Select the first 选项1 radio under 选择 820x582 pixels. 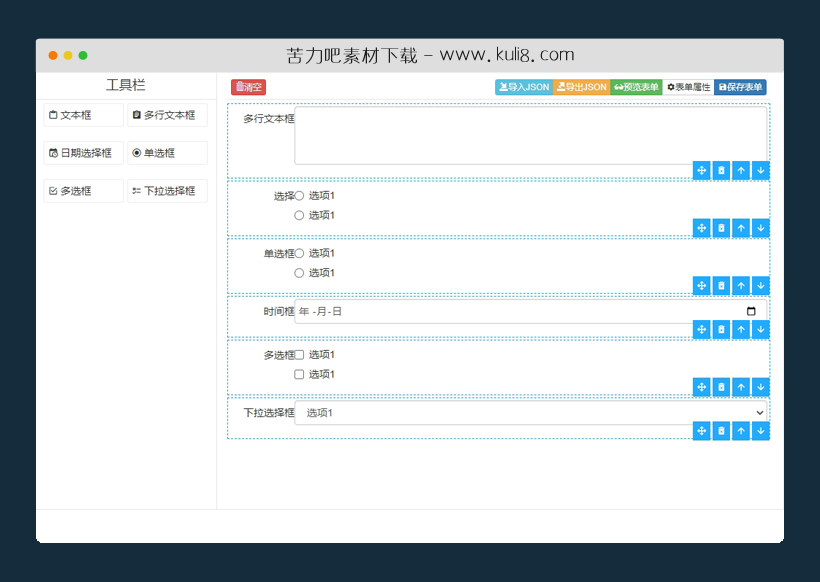[300, 195]
